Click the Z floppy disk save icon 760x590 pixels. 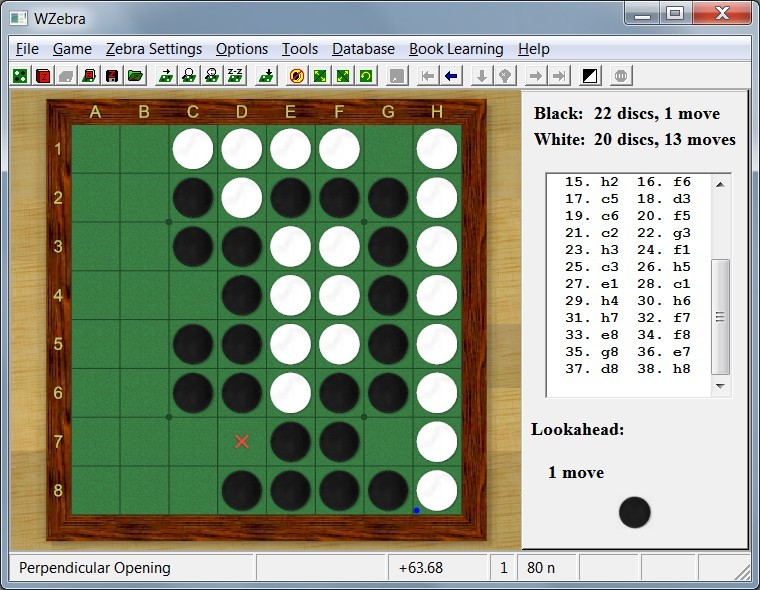112,76
